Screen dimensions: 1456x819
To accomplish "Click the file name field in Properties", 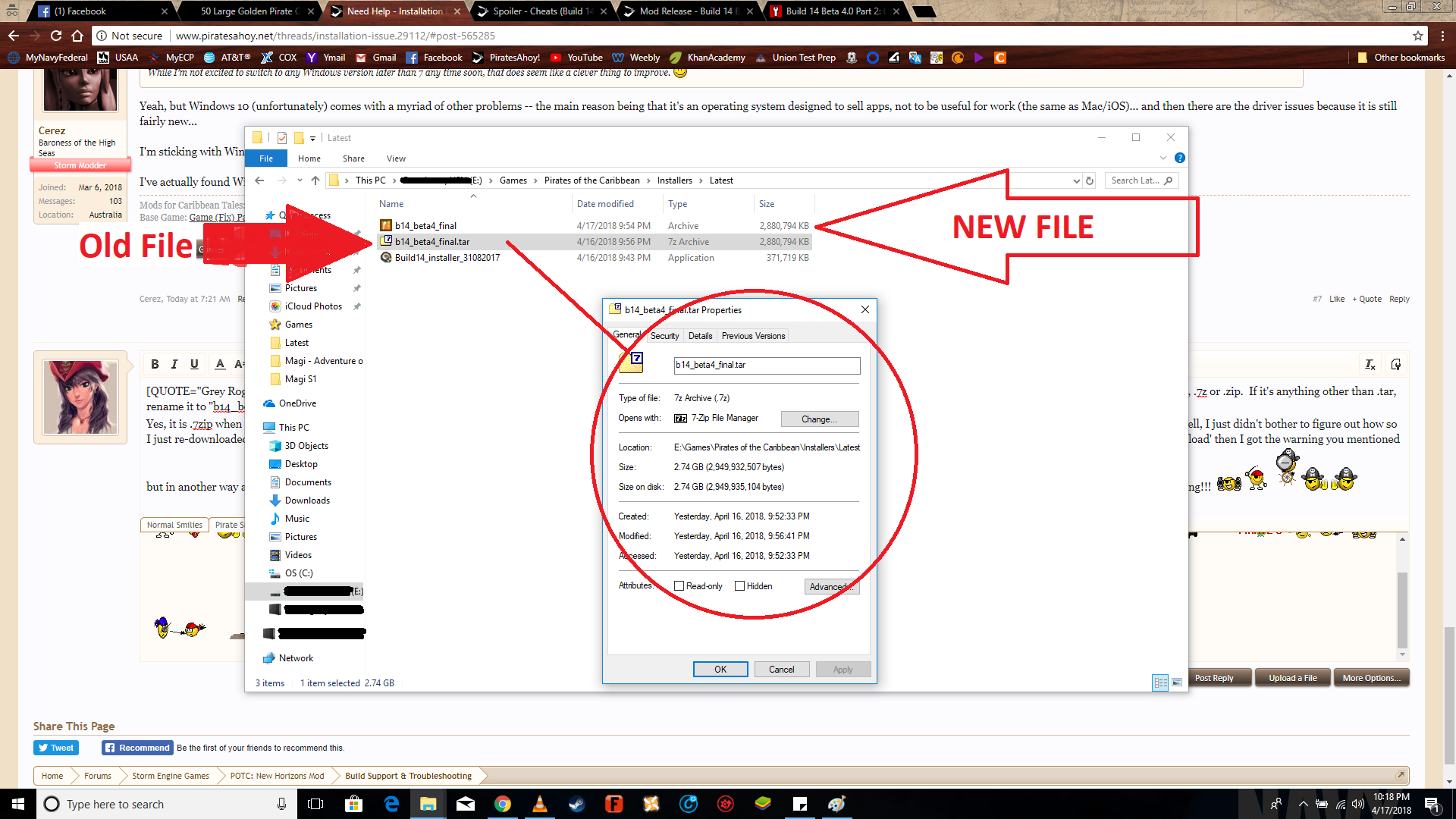I will coord(767,366).
